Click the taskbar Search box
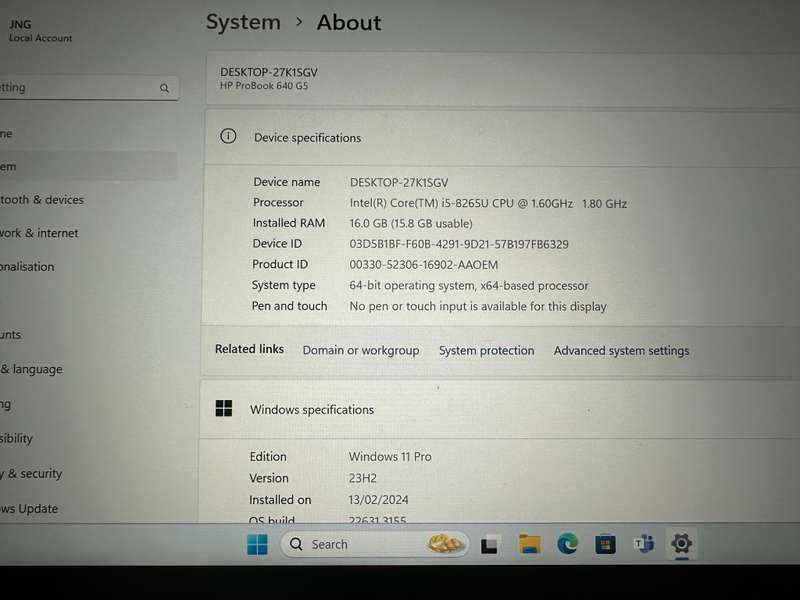 click(374, 544)
